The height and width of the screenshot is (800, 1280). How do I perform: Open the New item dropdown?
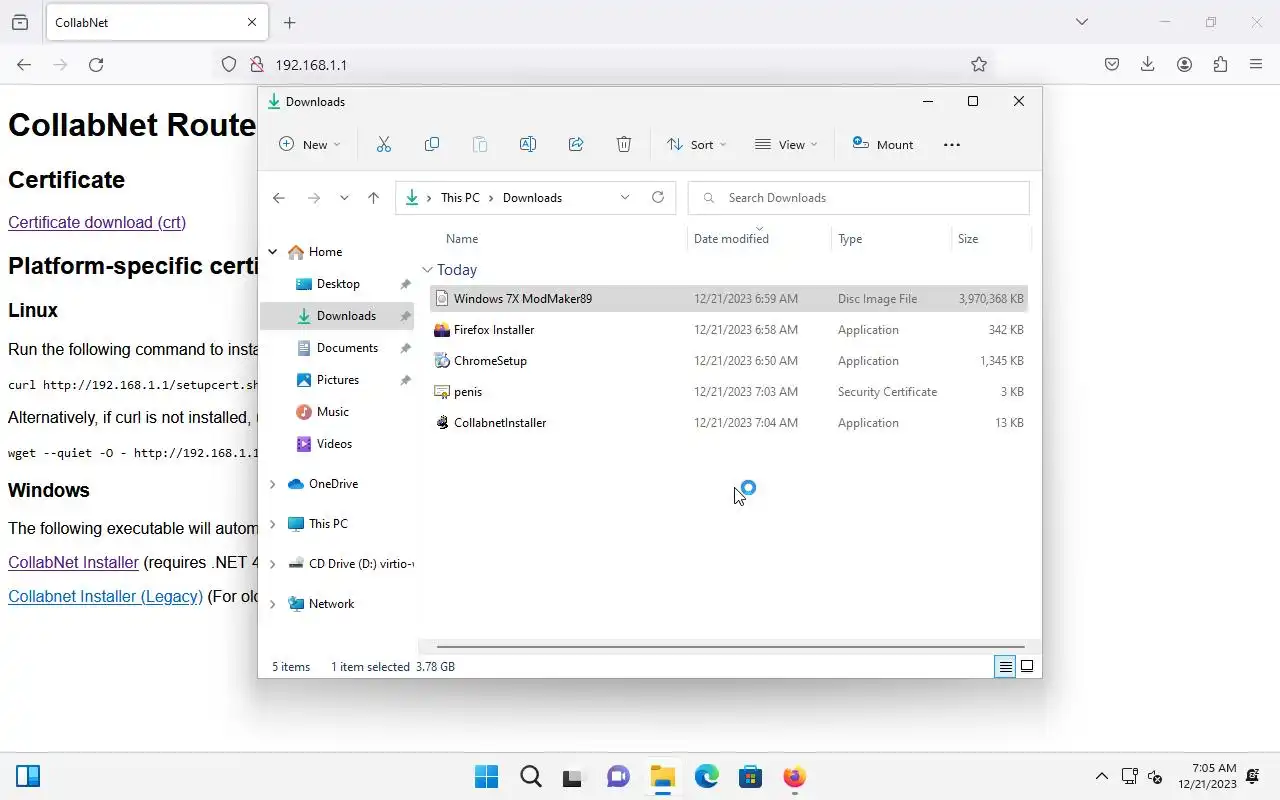309,144
